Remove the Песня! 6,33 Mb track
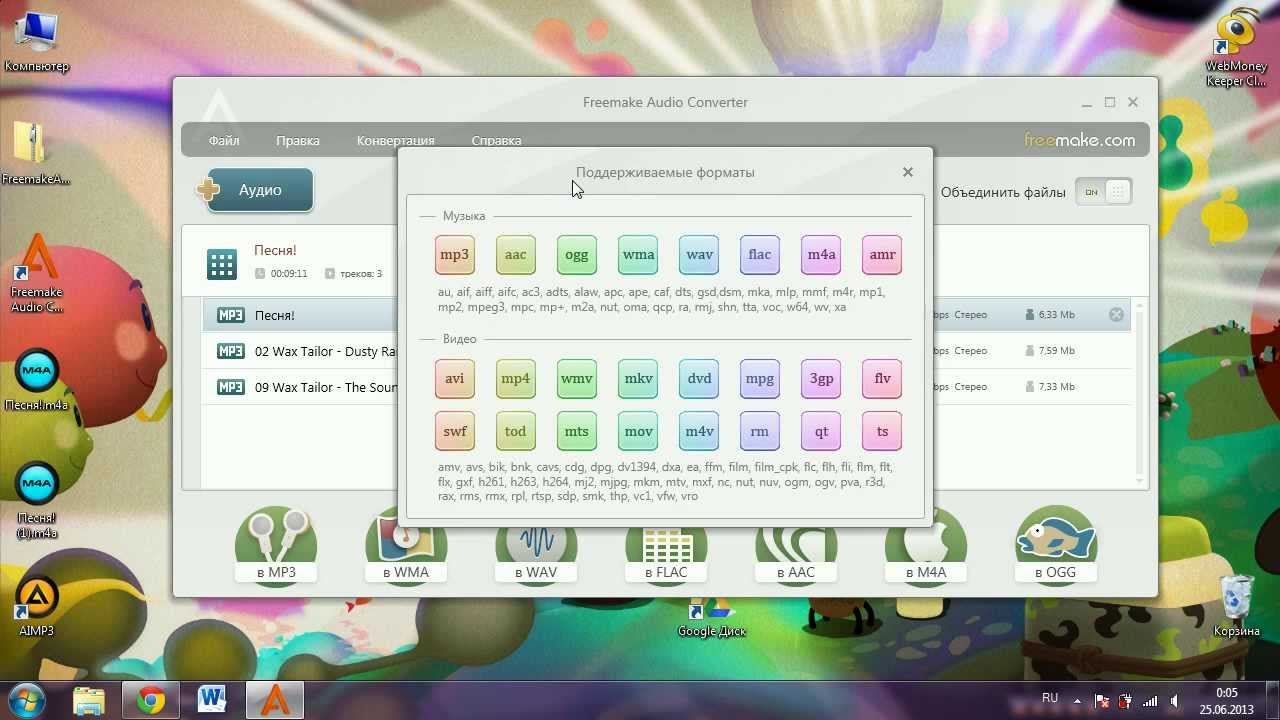The width and height of the screenshot is (1280, 720). 1116,315
